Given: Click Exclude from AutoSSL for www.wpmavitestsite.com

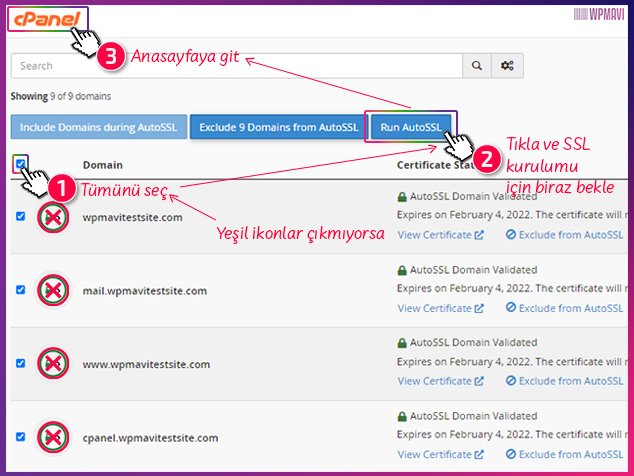Looking at the screenshot, I should pyautogui.click(x=564, y=381).
